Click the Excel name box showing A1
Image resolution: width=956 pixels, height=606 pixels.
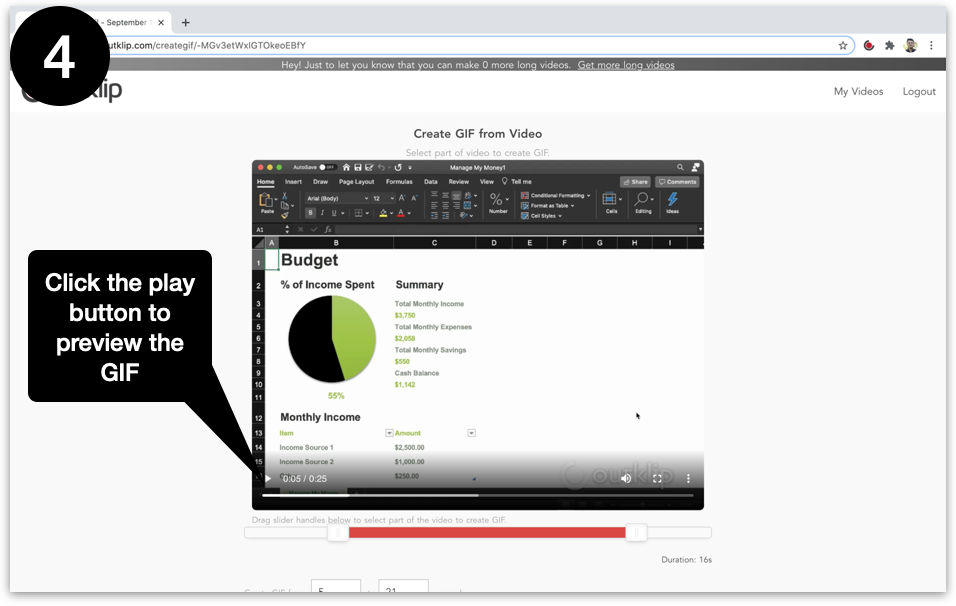269,230
